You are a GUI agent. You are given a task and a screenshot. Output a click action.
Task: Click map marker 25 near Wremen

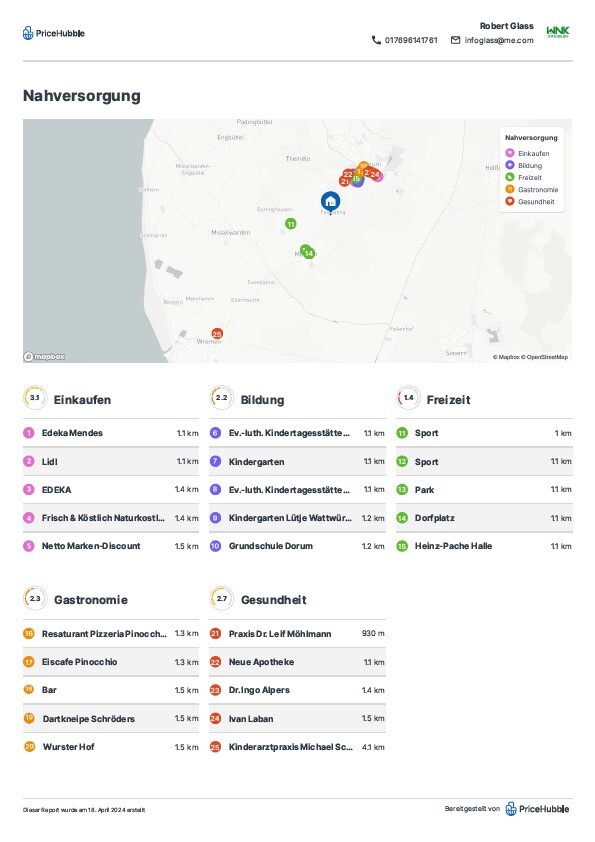tap(217, 333)
